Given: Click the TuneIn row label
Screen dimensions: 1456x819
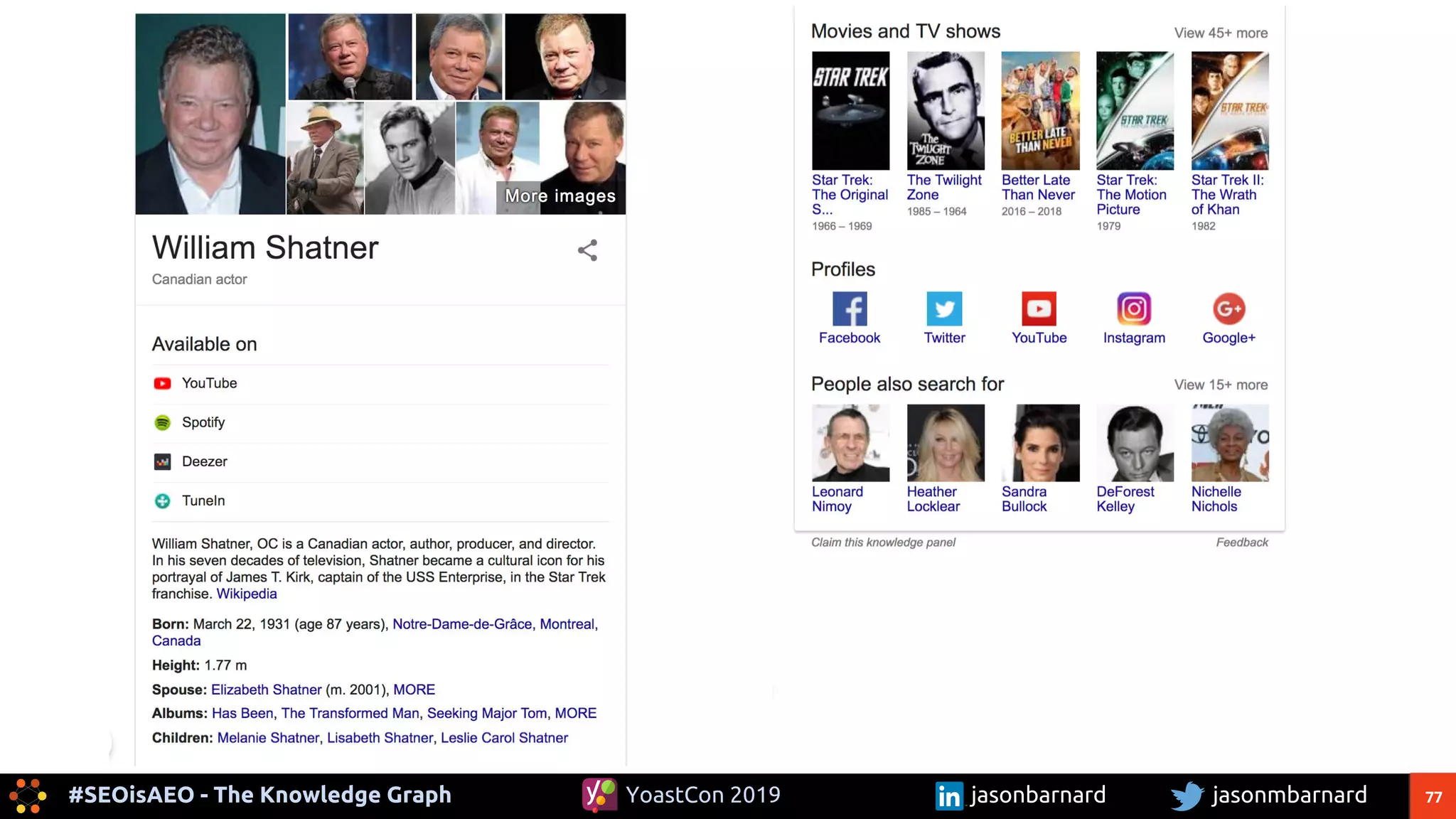Looking at the screenshot, I should [x=203, y=500].
